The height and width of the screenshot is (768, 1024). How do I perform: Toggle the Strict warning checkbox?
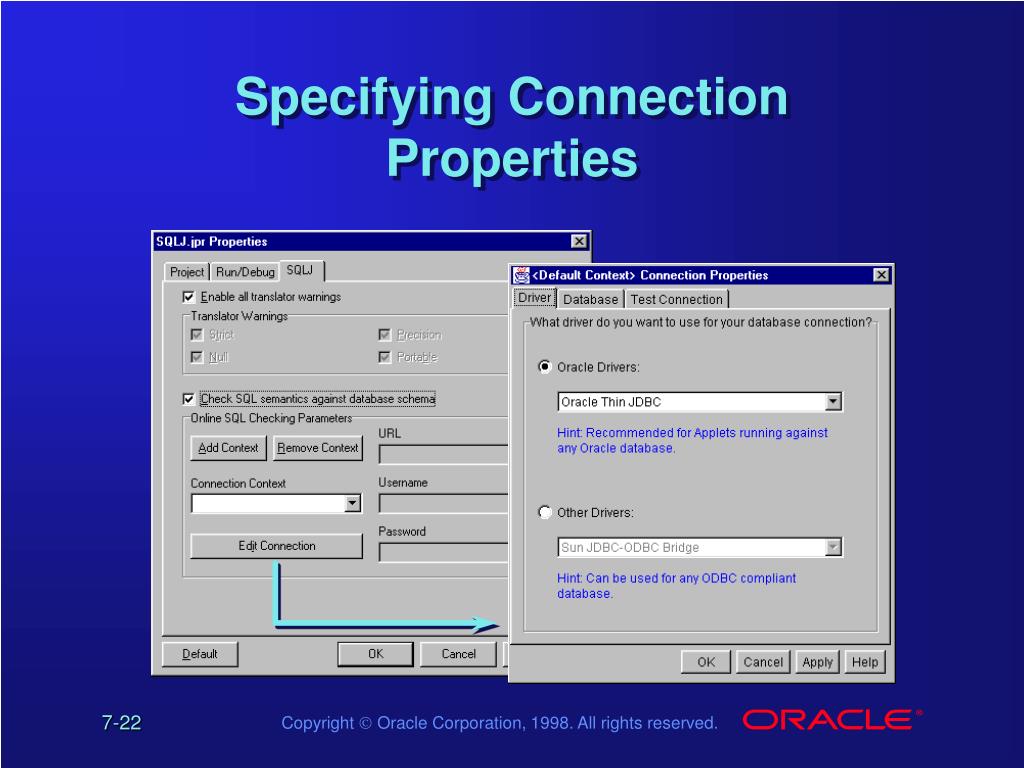(197, 335)
